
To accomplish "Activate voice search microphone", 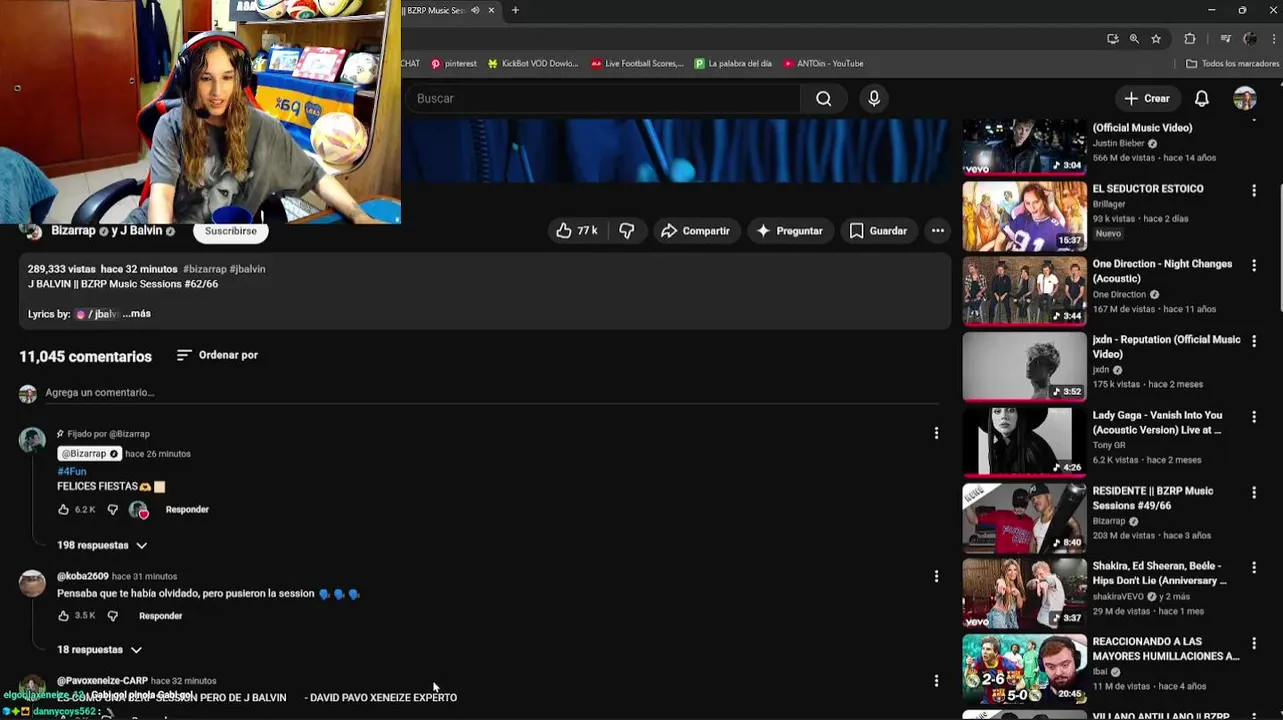I will coord(874,98).
